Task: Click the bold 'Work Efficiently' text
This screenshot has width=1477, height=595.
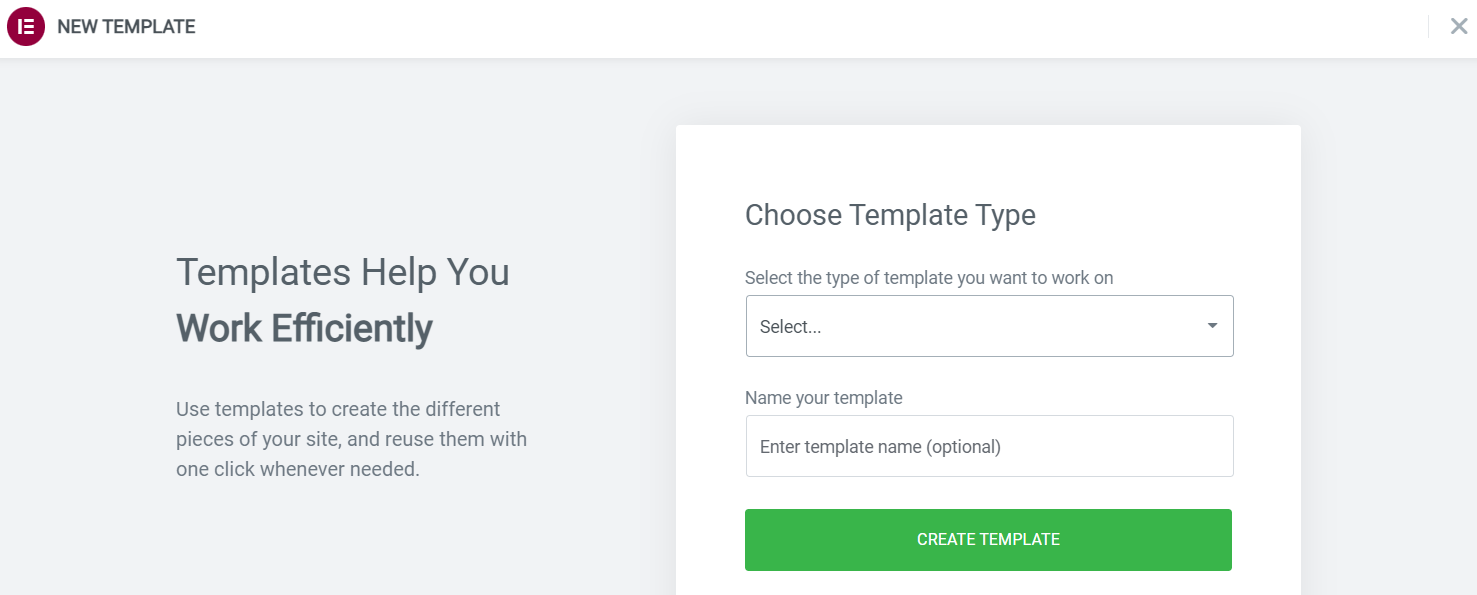Action: [x=304, y=328]
